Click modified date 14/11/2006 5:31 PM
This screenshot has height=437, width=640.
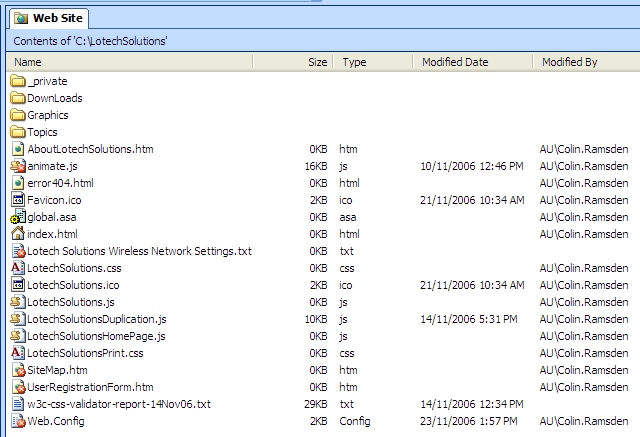tap(469, 319)
